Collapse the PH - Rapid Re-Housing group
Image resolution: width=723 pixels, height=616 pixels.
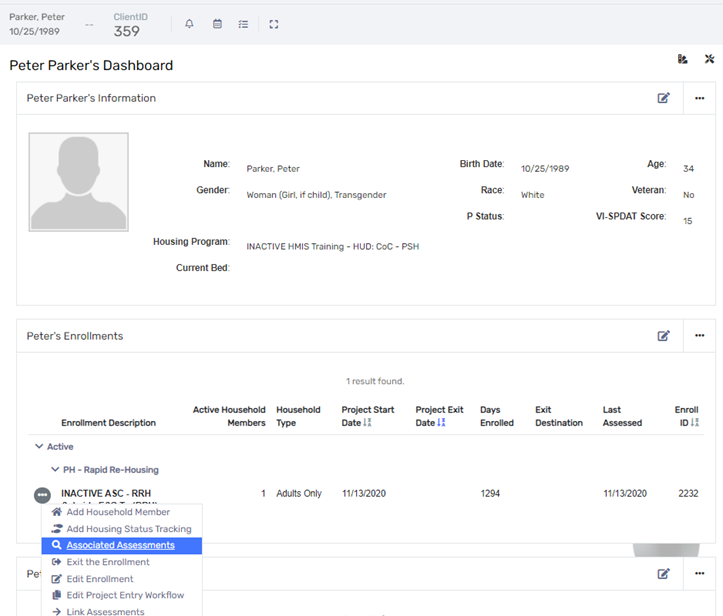pyautogui.click(x=55, y=469)
